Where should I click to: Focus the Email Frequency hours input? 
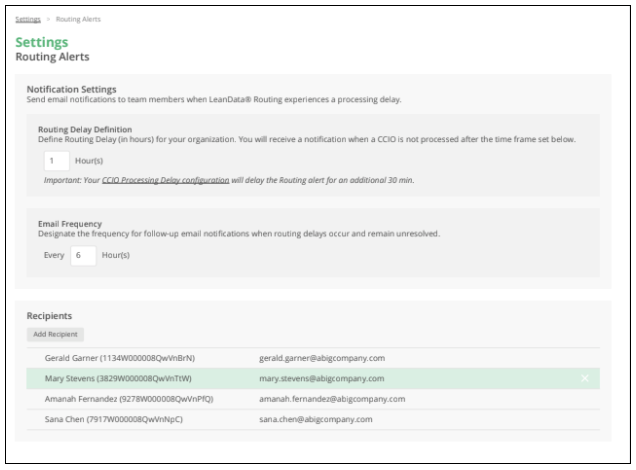click(x=82, y=254)
